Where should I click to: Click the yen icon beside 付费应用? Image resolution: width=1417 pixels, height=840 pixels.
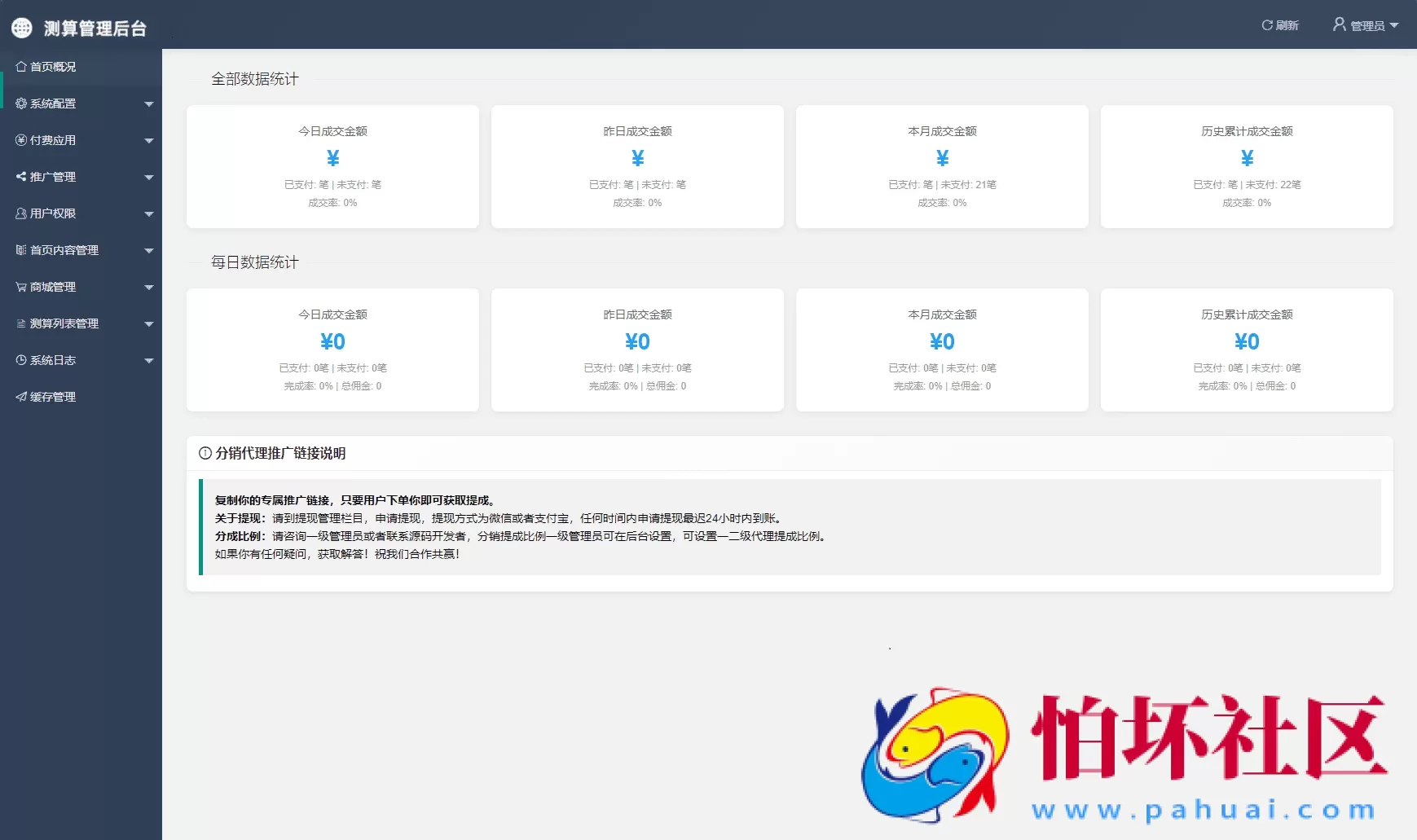point(21,140)
